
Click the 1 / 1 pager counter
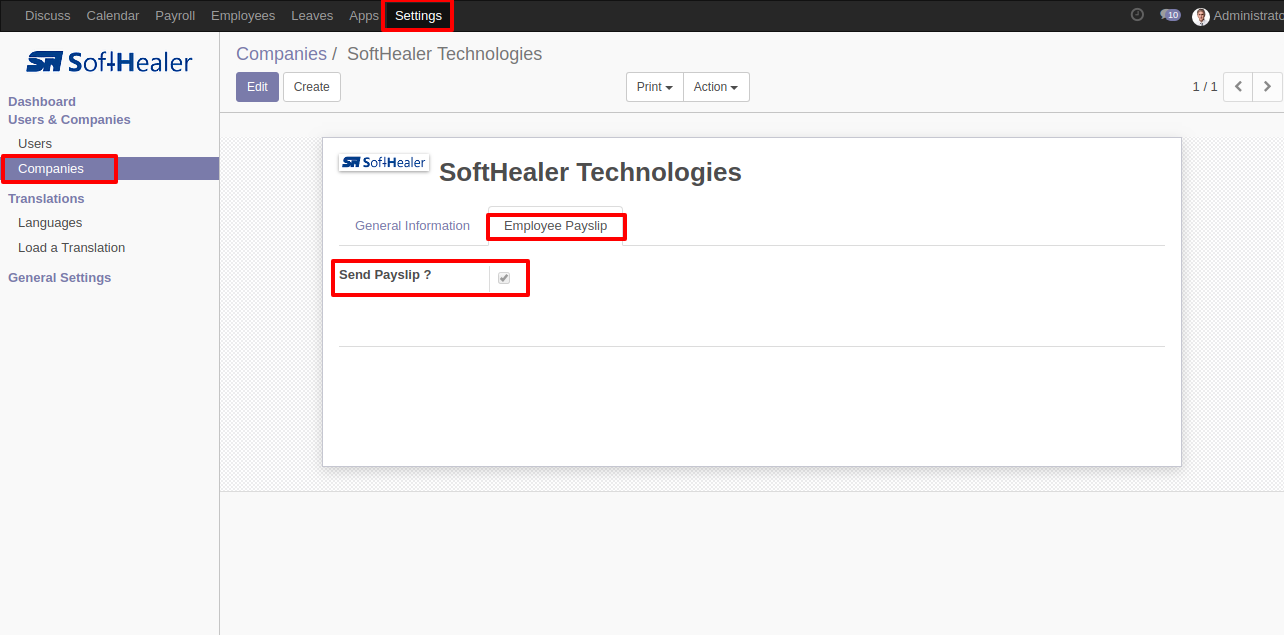(1205, 87)
